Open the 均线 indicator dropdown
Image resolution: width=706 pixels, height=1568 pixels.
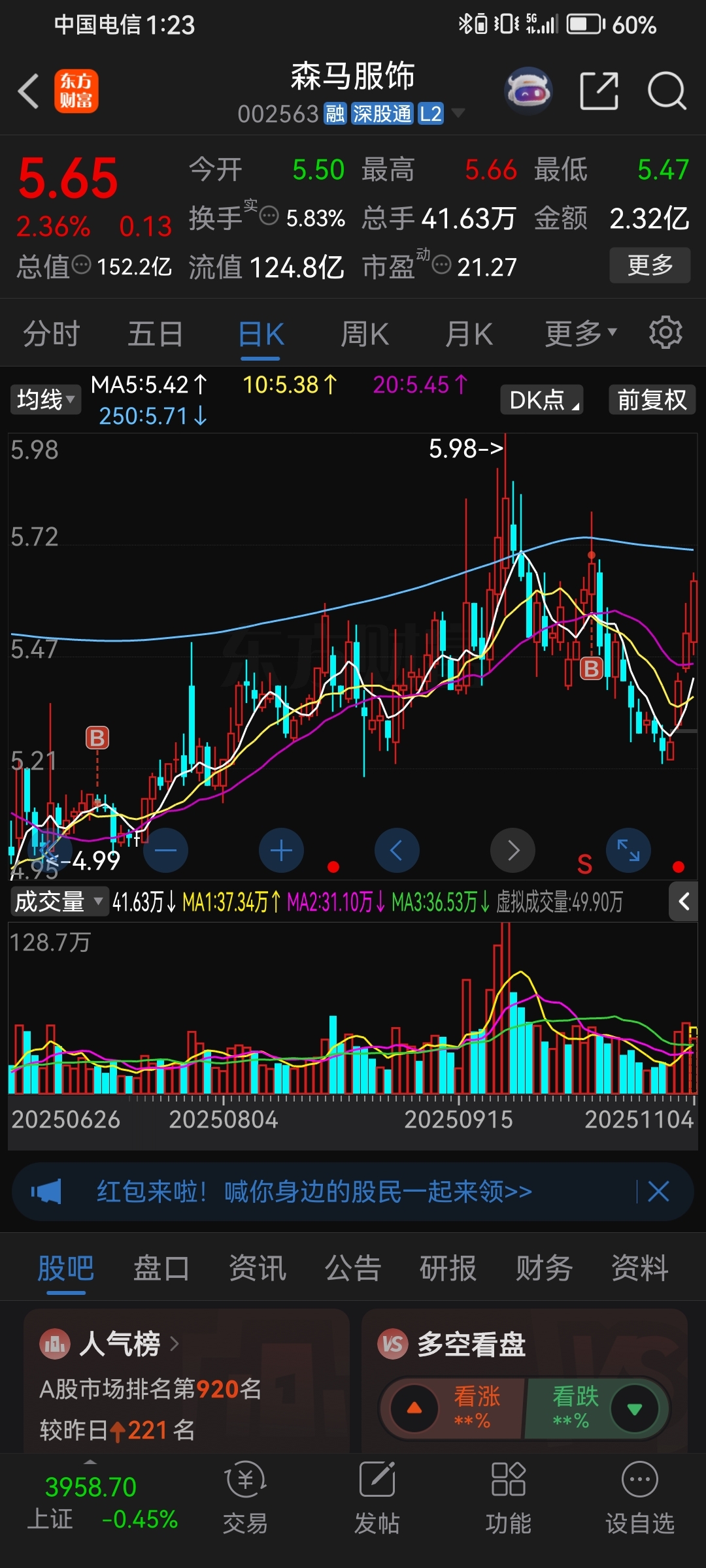coord(46,399)
